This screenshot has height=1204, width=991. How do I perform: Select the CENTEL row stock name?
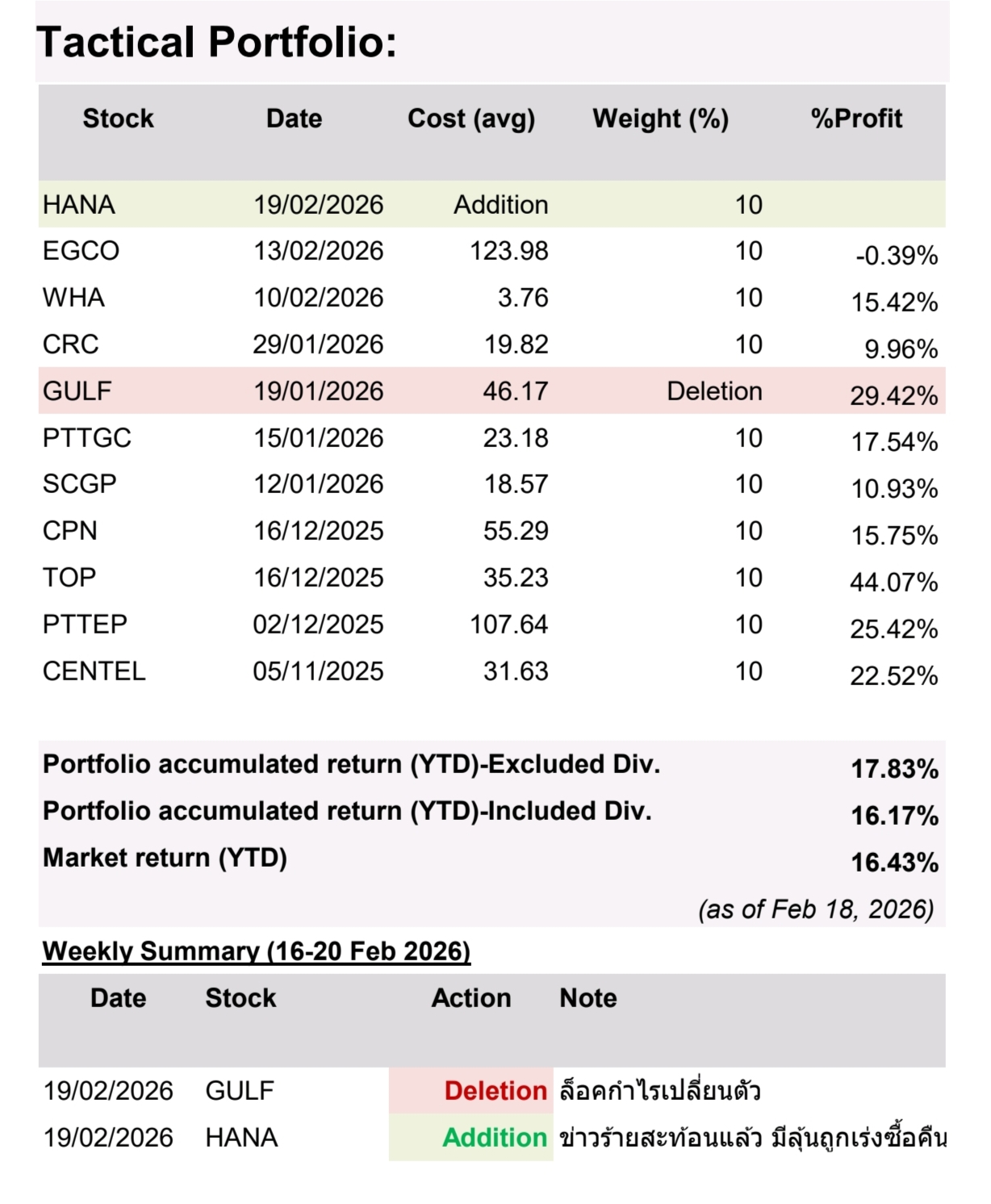94,671
